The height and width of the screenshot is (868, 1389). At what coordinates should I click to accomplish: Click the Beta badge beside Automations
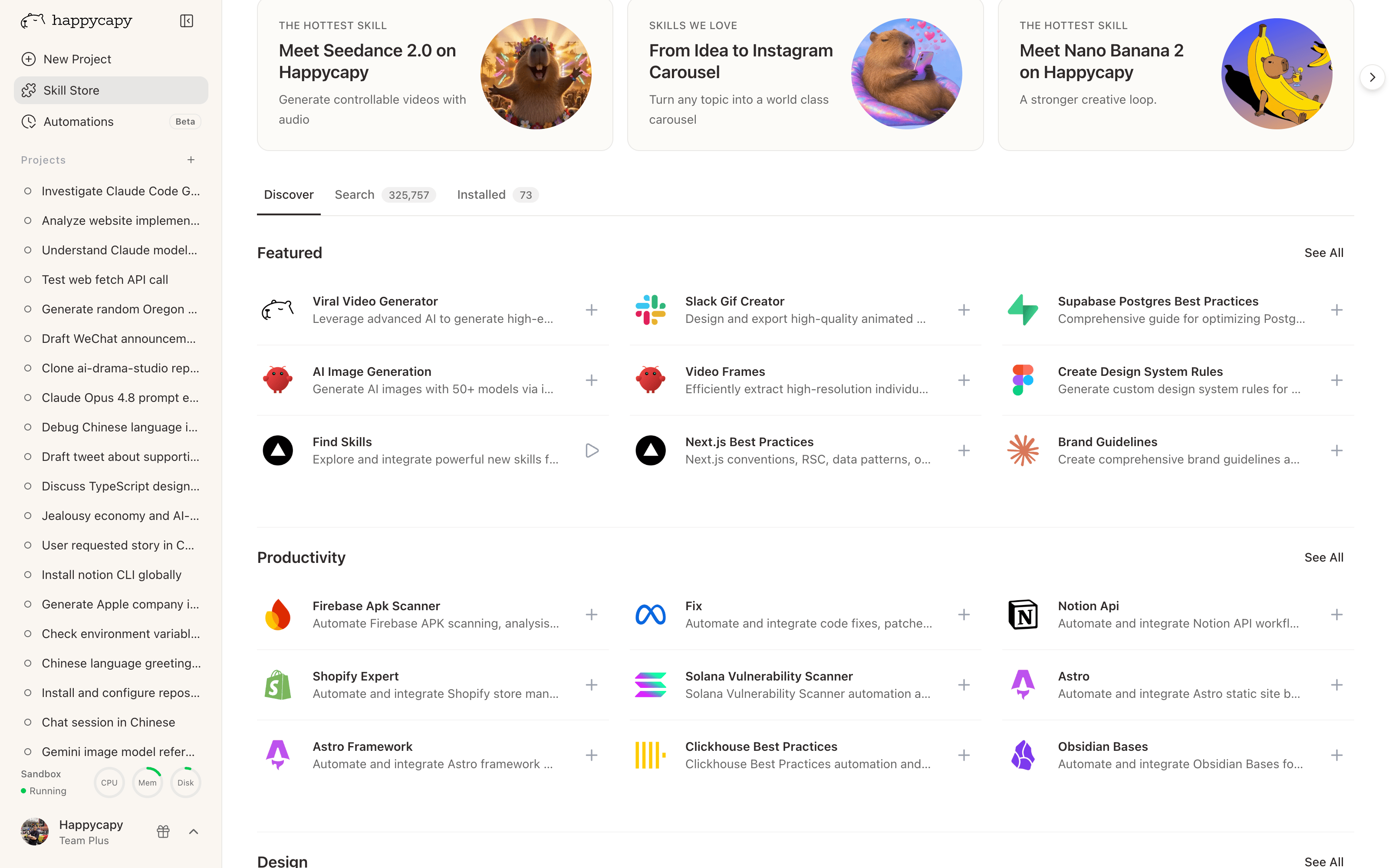(x=185, y=122)
